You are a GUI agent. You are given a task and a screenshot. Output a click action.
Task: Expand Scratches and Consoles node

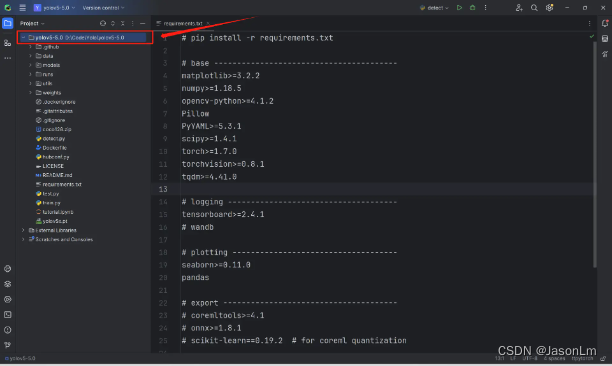pyautogui.click(x=23, y=239)
